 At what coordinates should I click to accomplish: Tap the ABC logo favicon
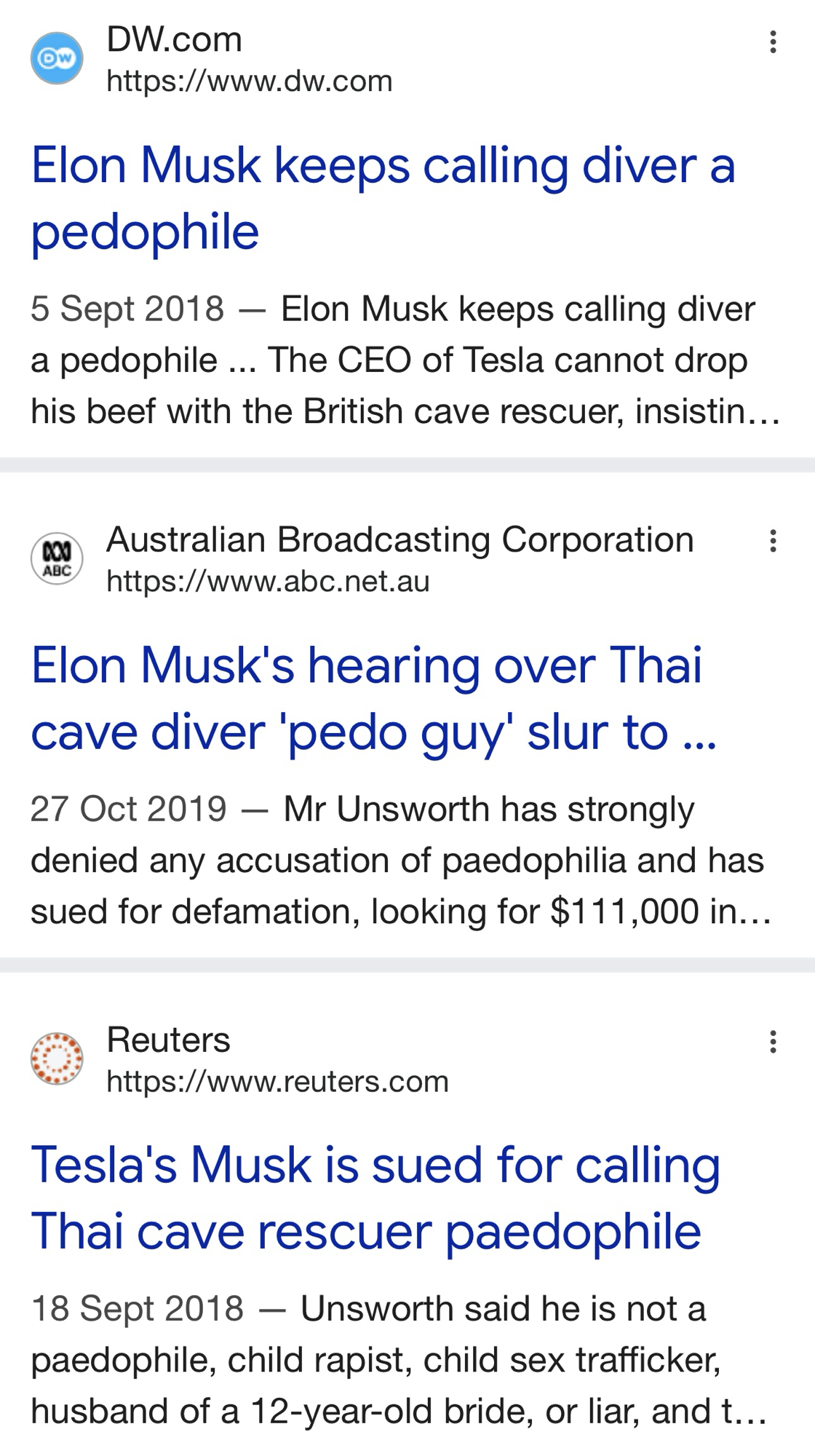pos(57,558)
